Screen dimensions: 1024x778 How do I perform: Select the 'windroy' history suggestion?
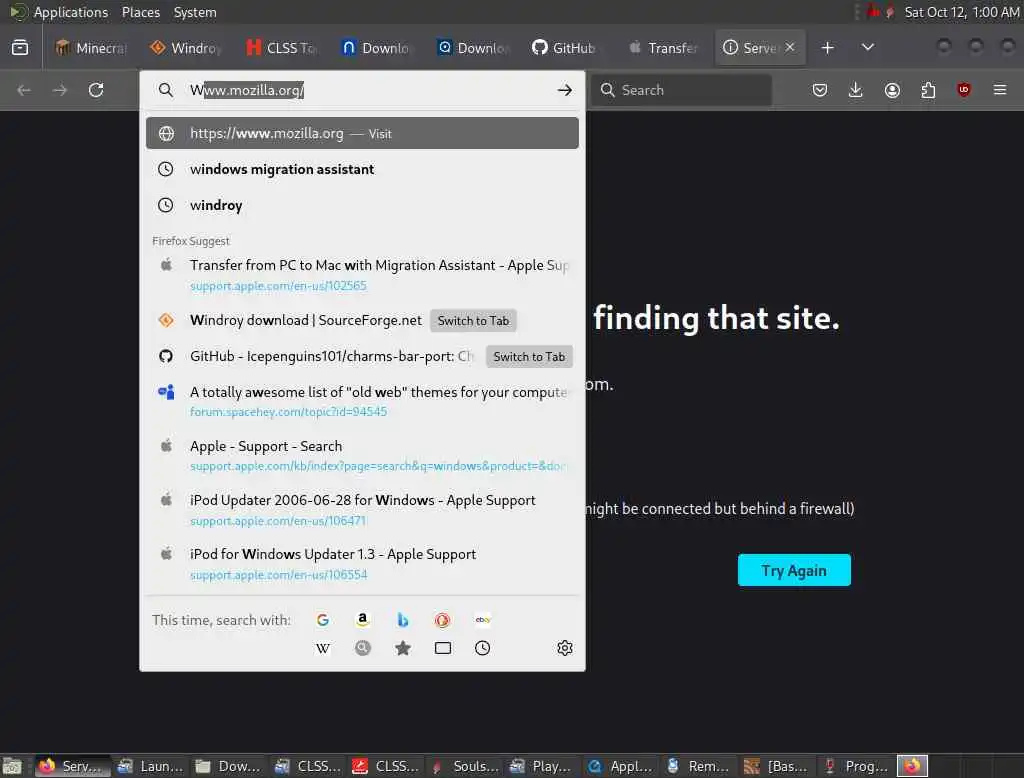tap(362, 205)
